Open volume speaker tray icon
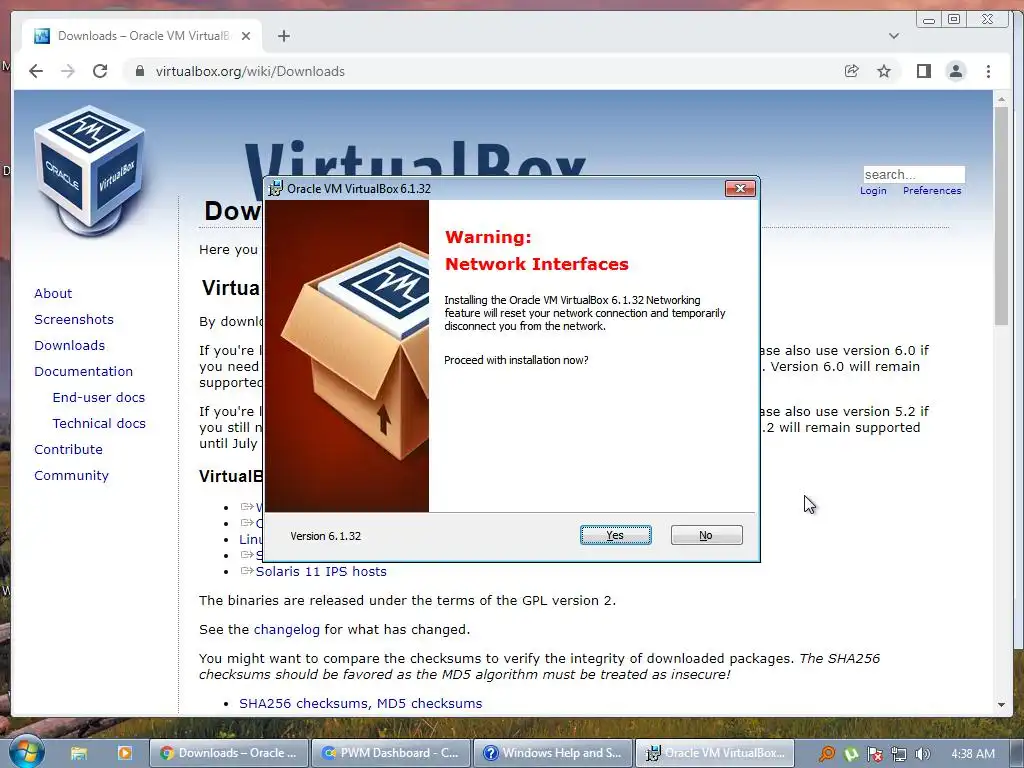 [x=923, y=754]
